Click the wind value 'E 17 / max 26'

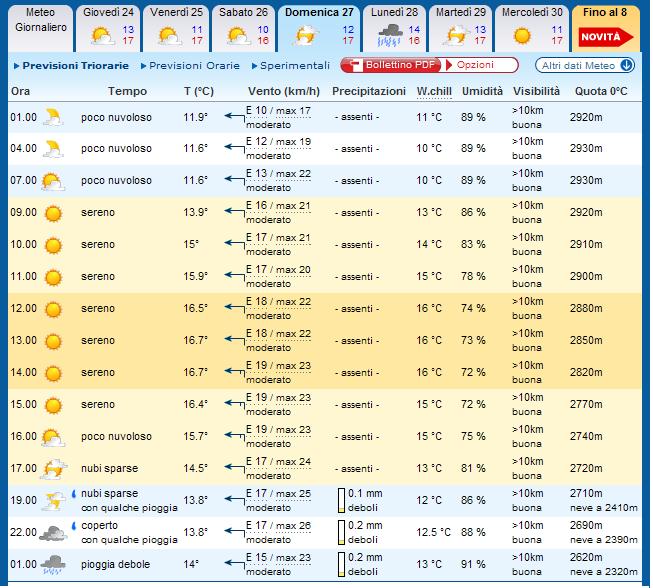278,526
